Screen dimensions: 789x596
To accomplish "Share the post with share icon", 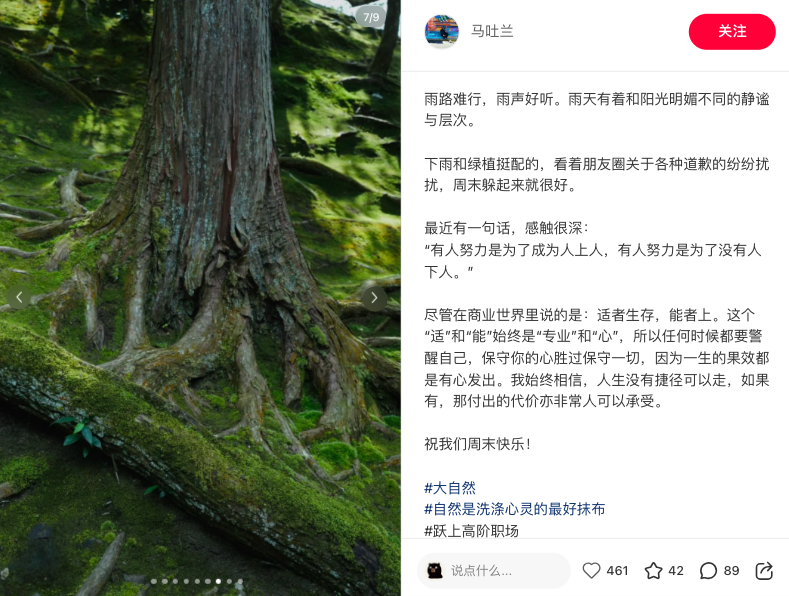I will tap(764, 570).
